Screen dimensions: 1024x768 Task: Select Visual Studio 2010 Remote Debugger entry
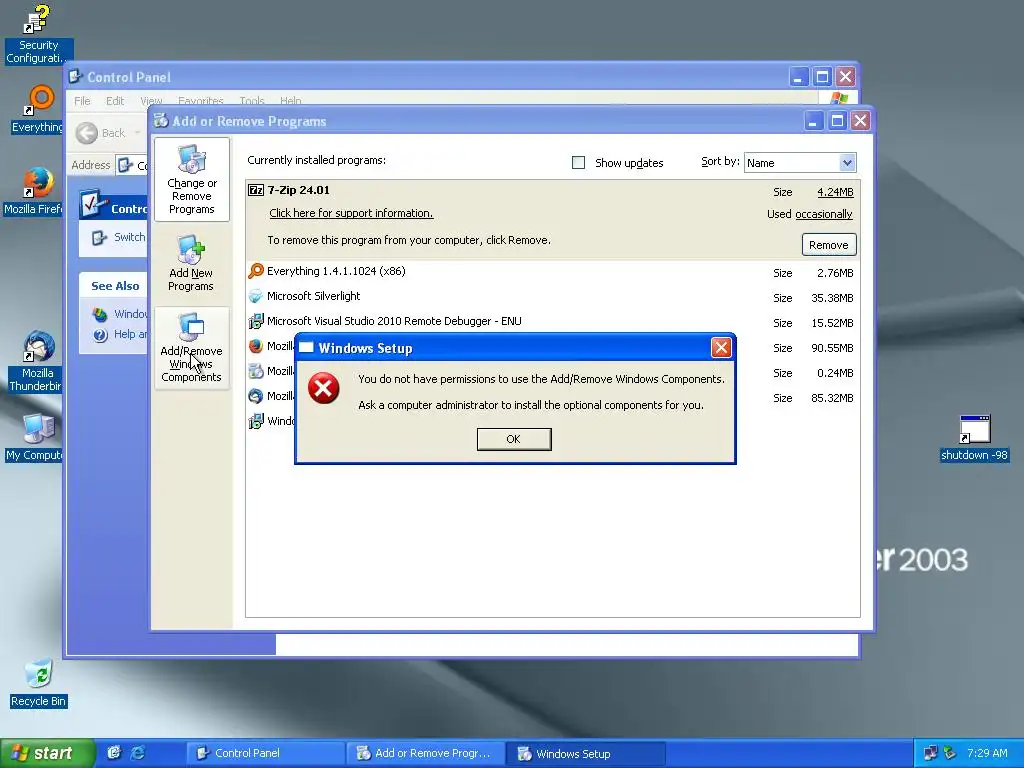pos(552,321)
